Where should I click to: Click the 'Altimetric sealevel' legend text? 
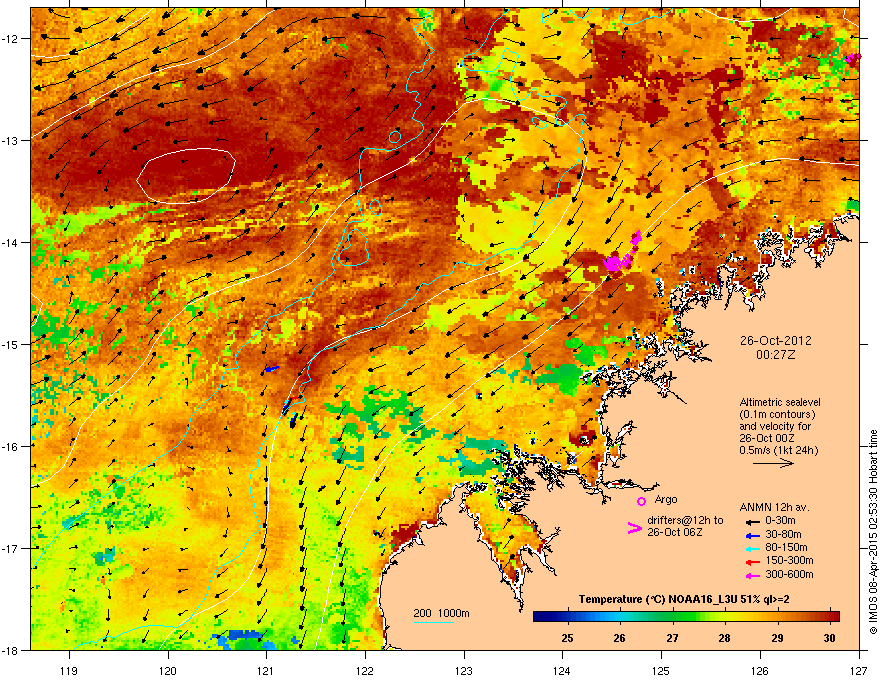point(780,402)
